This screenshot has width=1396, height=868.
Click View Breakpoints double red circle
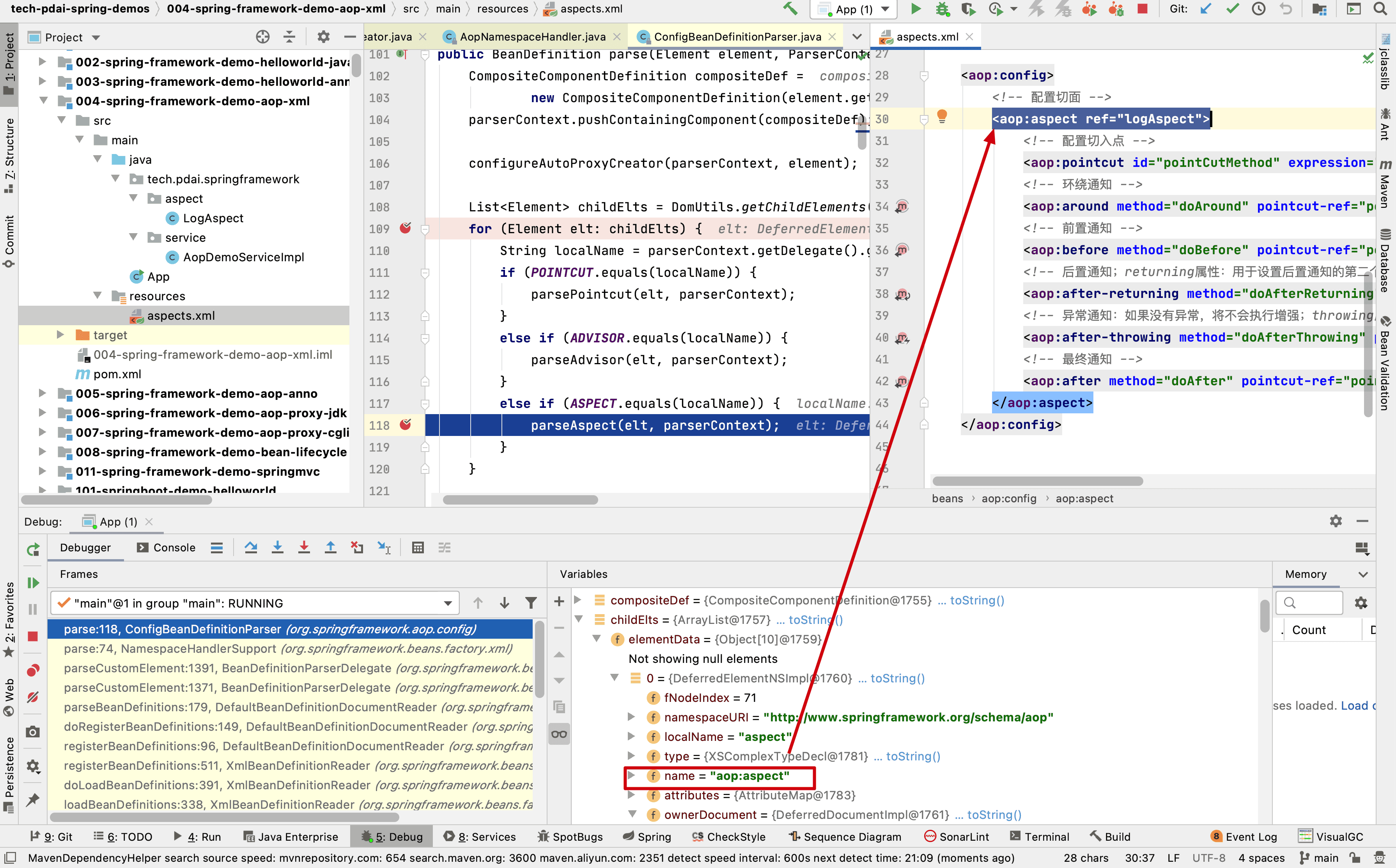click(33, 670)
